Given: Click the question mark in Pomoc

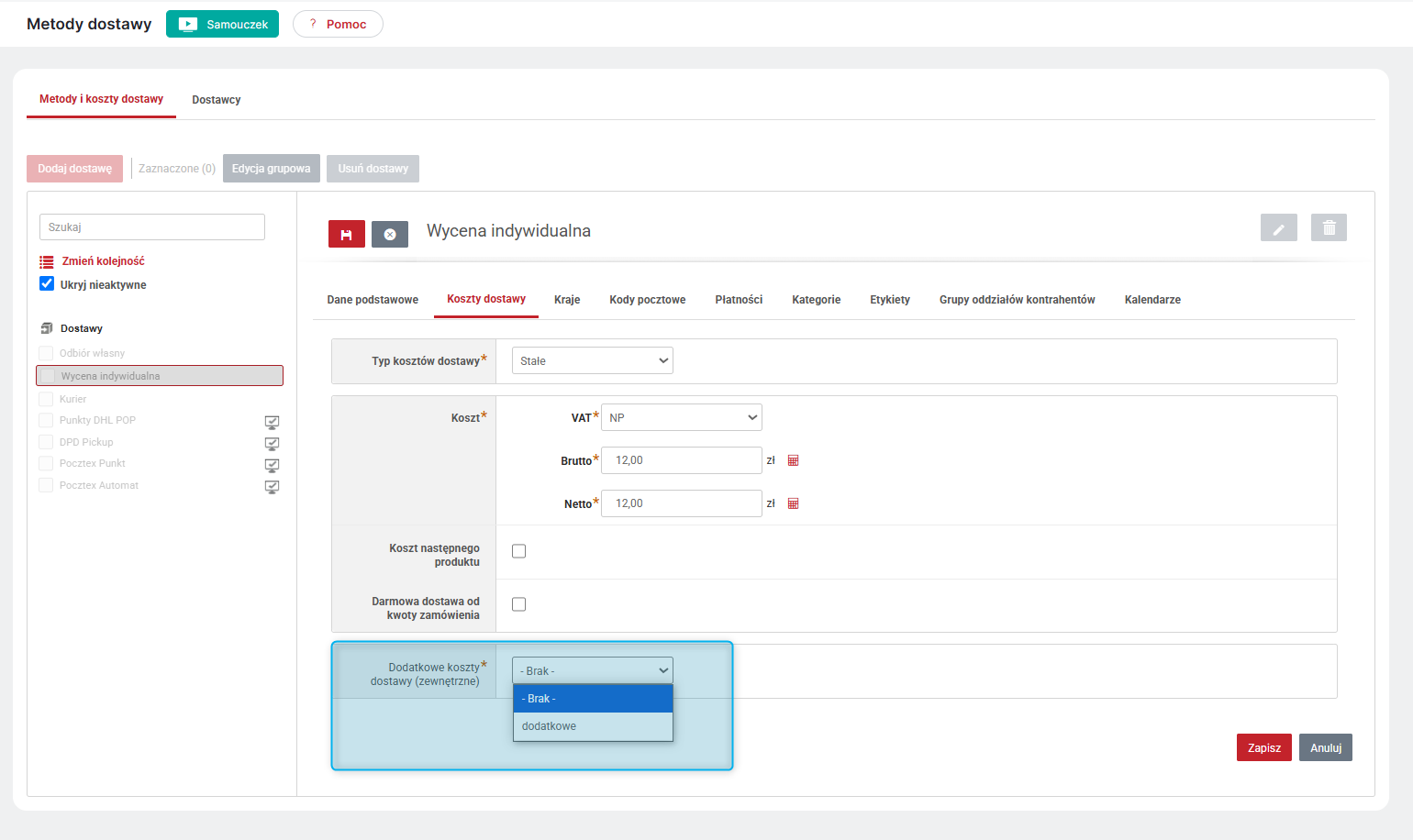Looking at the screenshot, I should coord(313,24).
